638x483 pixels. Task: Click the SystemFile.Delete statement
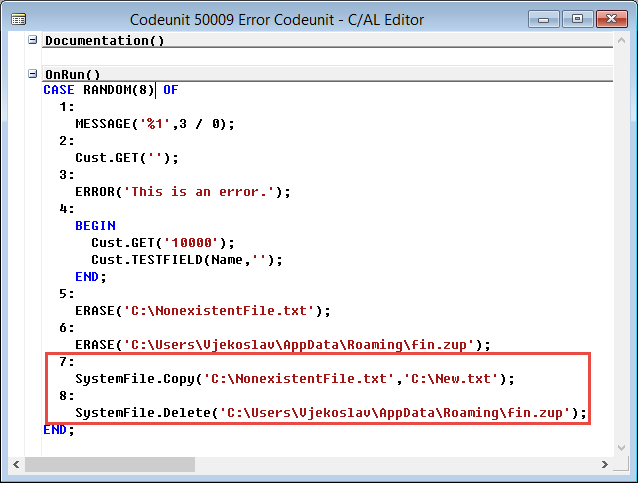click(331, 413)
